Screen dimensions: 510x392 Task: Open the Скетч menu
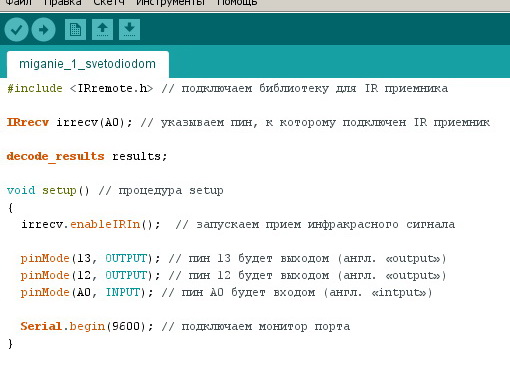[x=109, y=3]
